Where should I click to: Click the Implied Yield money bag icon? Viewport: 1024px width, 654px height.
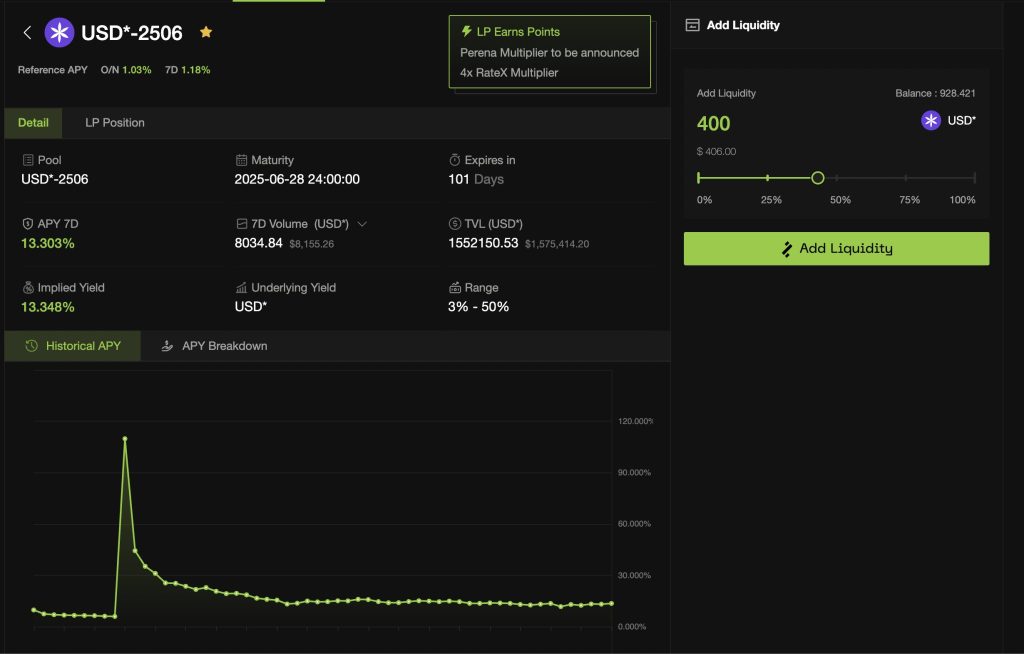[28, 287]
